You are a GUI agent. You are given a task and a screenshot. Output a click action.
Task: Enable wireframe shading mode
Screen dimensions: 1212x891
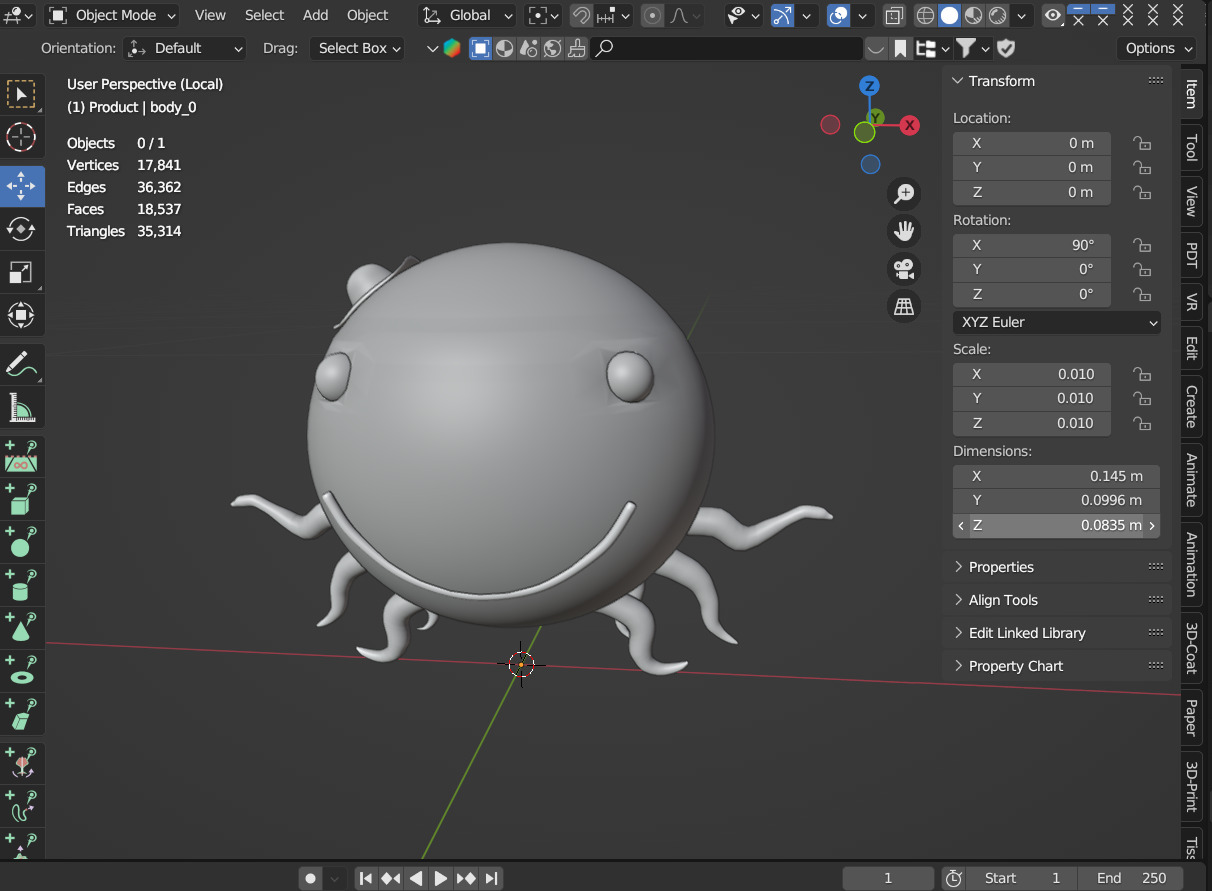925,15
